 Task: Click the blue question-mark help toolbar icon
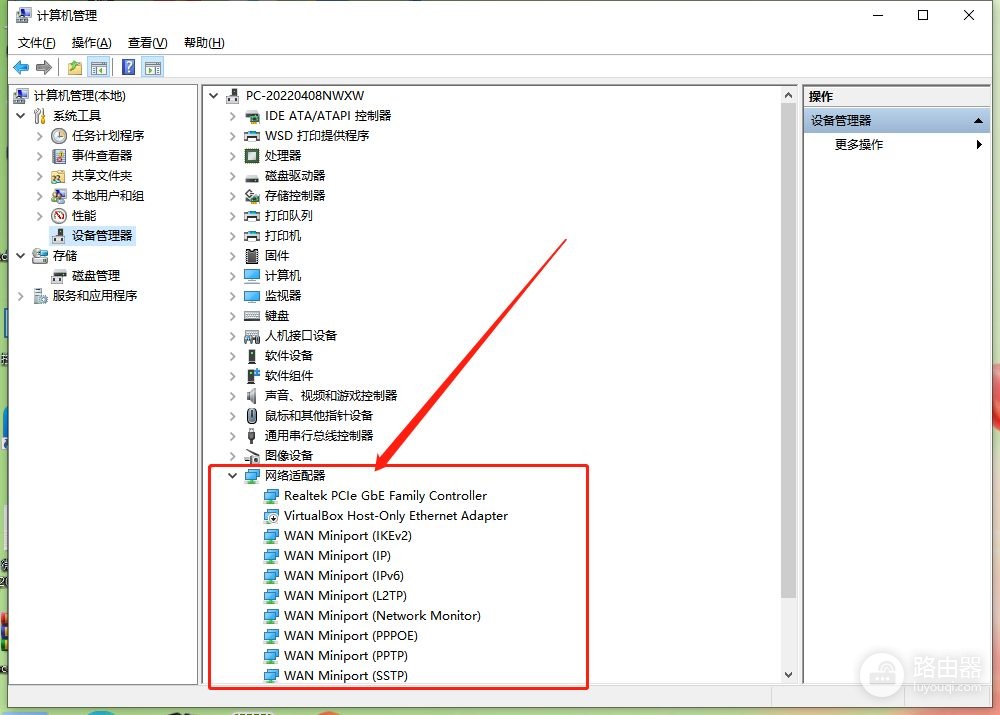[x=128, y=67]
